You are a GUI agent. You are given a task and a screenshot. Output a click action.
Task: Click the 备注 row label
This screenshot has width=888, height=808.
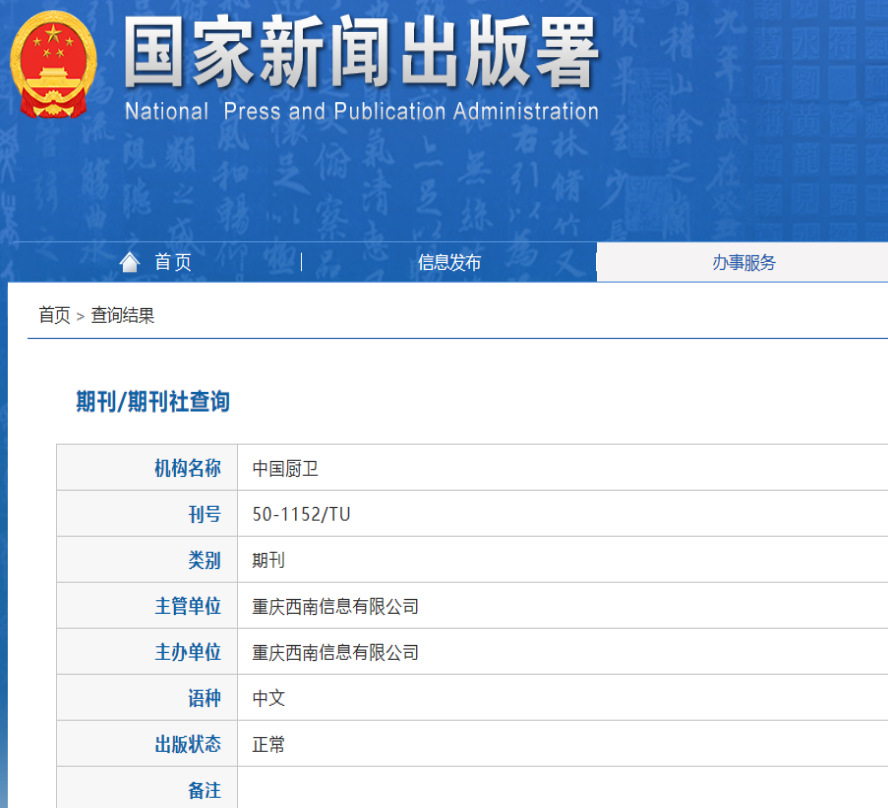204,790
